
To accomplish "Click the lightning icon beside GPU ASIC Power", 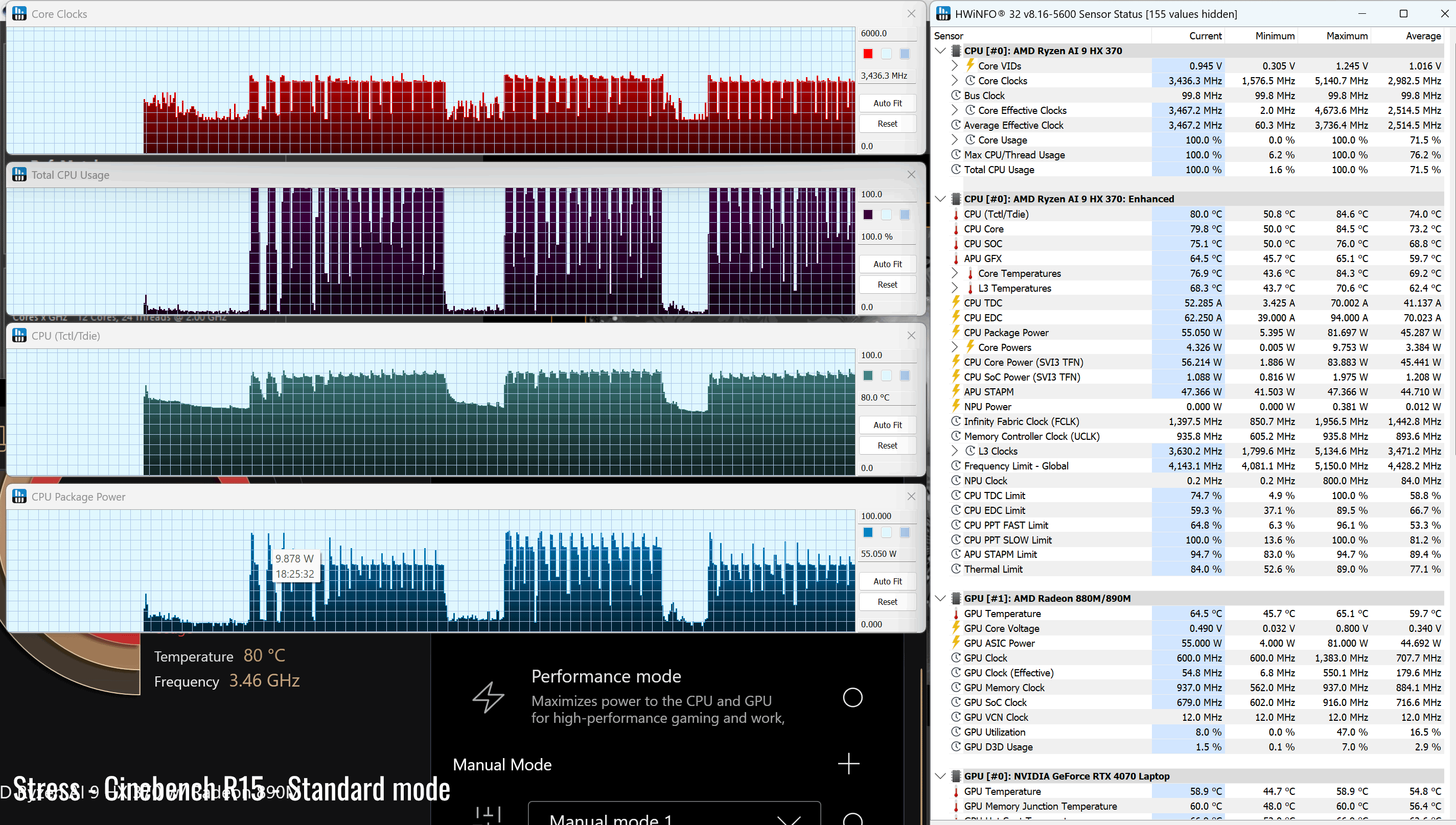I will 956,643.
